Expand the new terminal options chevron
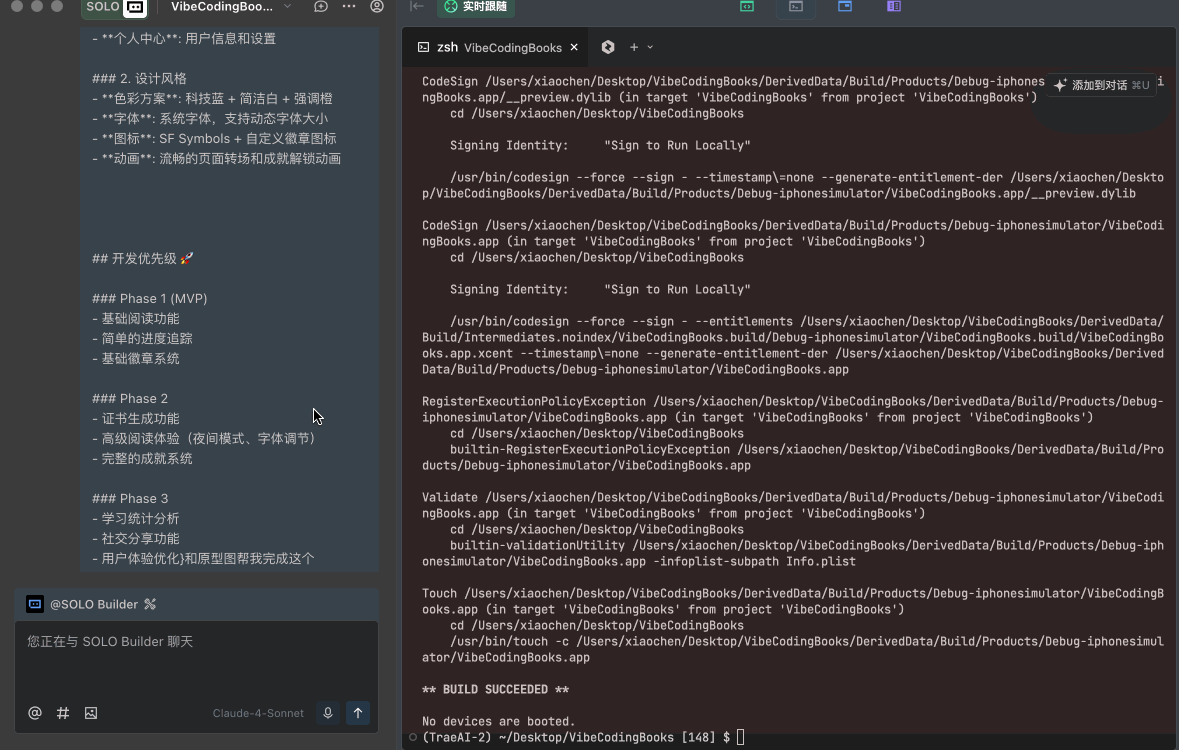 click(650, 47)
